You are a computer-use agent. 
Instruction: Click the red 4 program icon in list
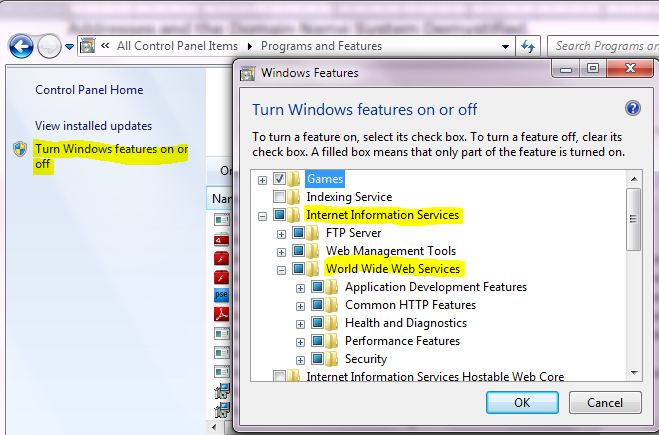(221, 240)
